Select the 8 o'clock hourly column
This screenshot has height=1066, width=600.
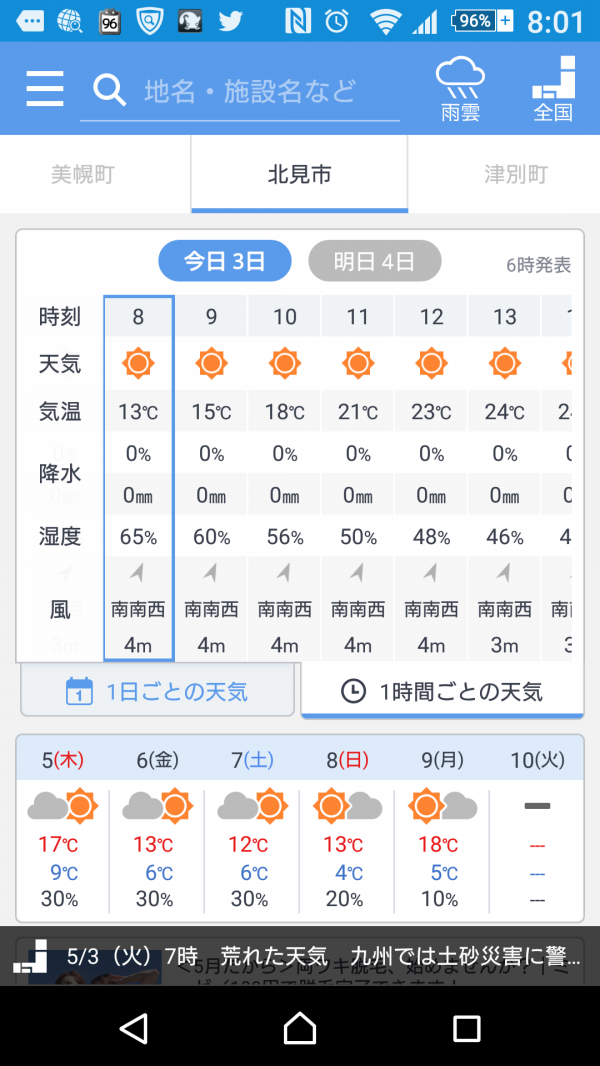click(x=139, y=478)
